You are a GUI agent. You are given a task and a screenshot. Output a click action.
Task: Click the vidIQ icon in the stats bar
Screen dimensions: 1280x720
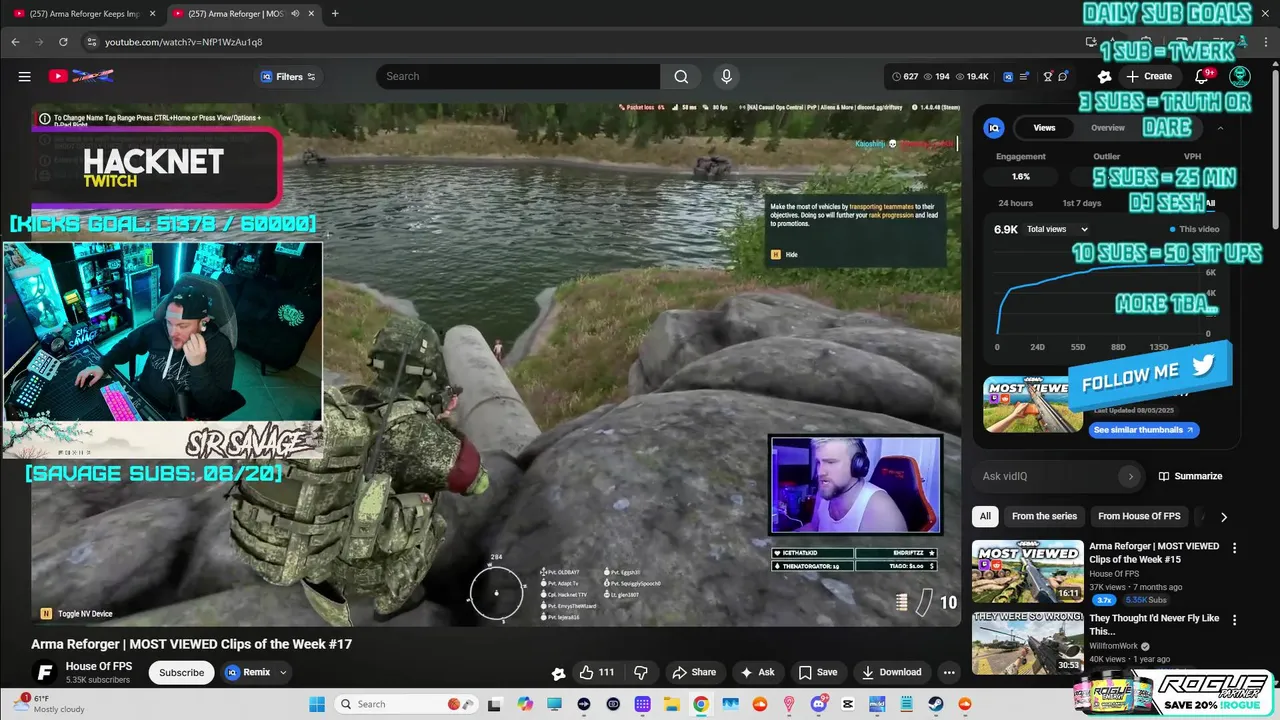point(1008,76)
